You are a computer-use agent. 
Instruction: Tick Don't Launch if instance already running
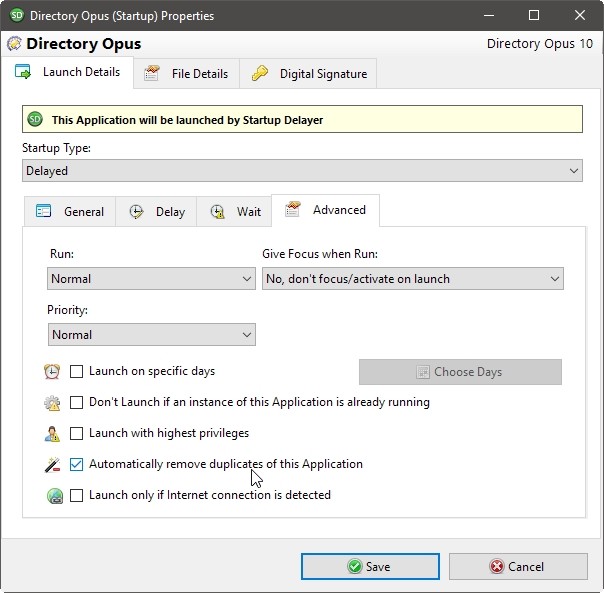tap(76, 403)
